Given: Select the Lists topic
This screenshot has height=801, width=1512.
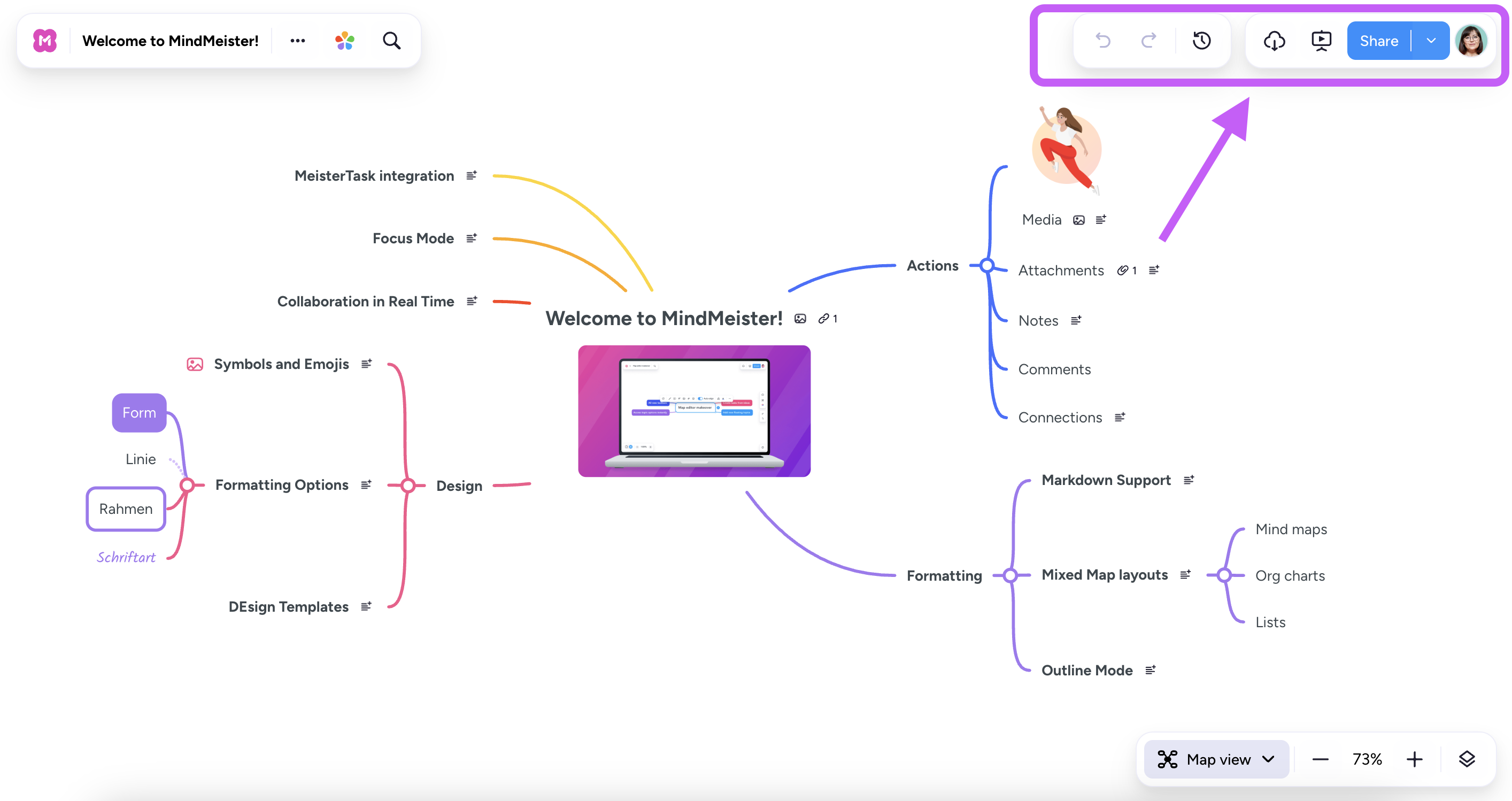Looking at the screenshot, I should (1271, 622).
